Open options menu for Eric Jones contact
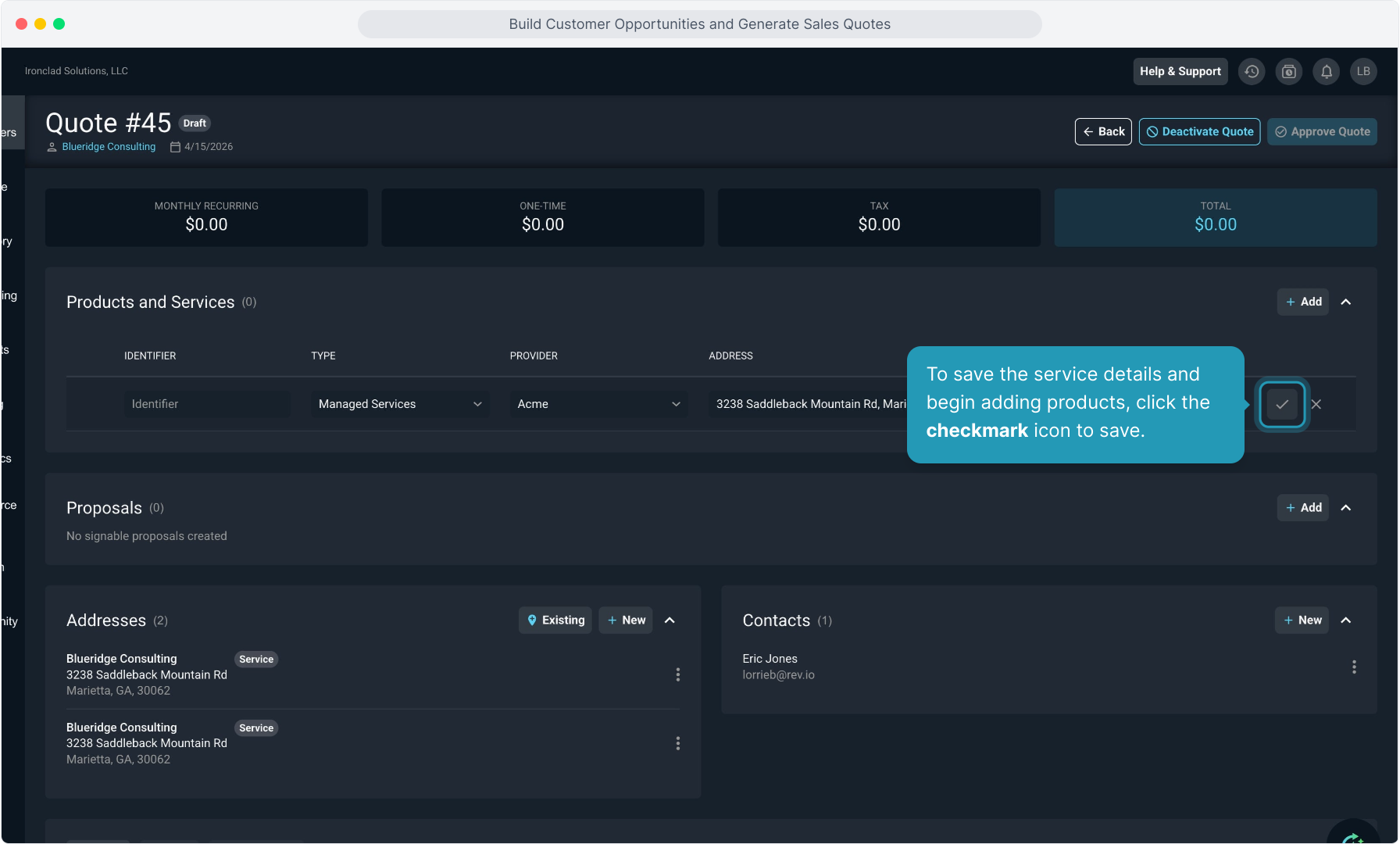 [1354, 667]
